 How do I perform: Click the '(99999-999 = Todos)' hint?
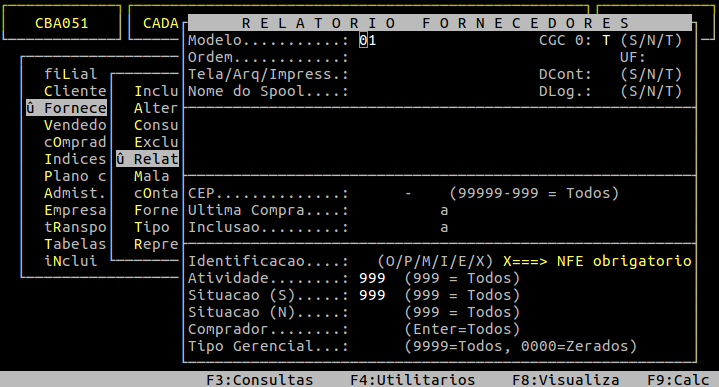[534, 193]
